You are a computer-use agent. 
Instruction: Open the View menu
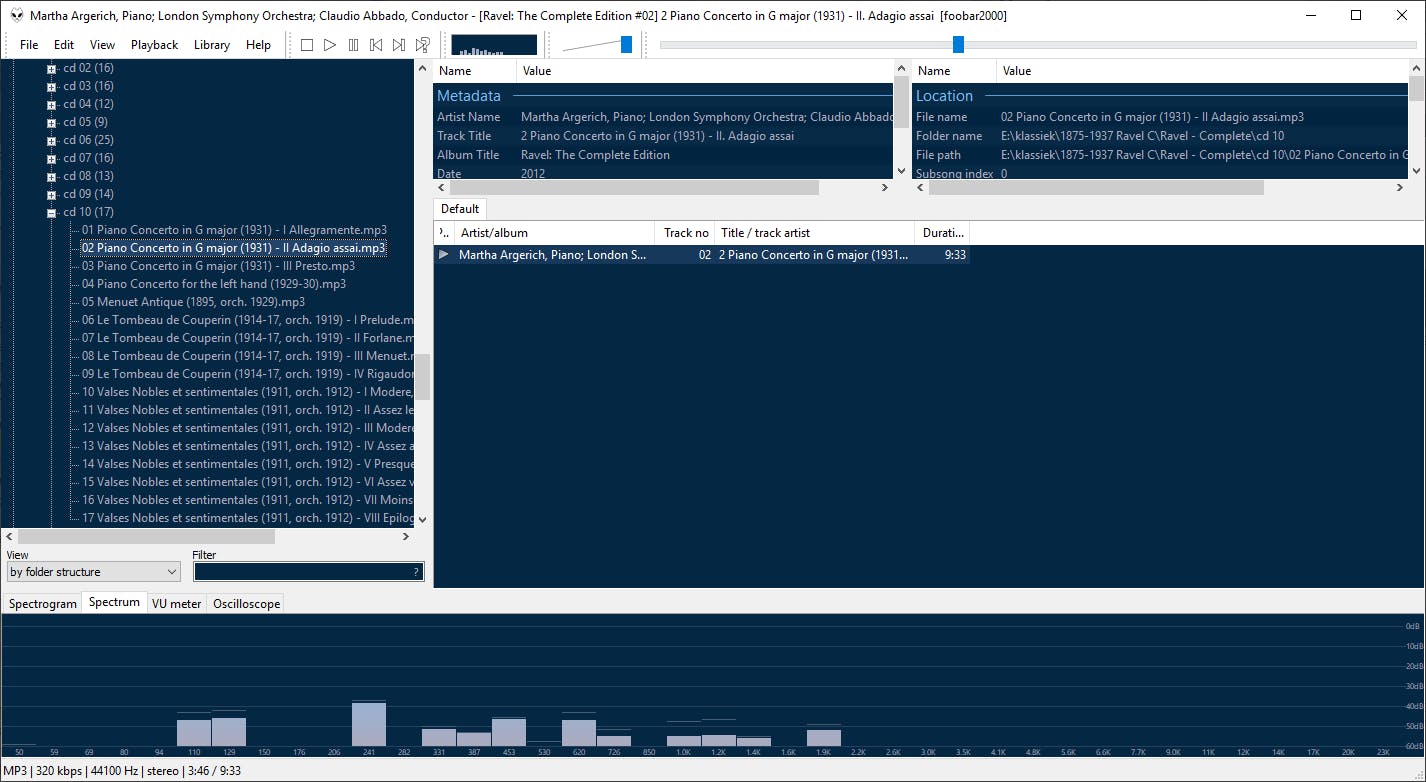[x=102, y=45]
